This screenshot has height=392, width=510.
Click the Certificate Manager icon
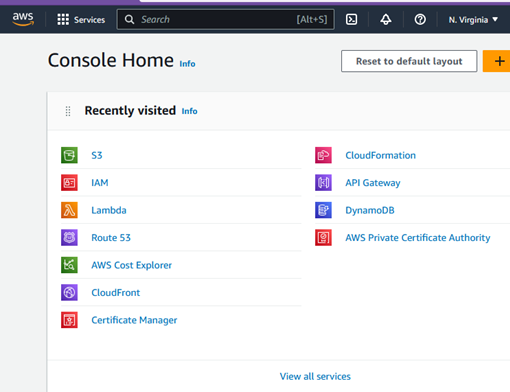coord(69,320)
